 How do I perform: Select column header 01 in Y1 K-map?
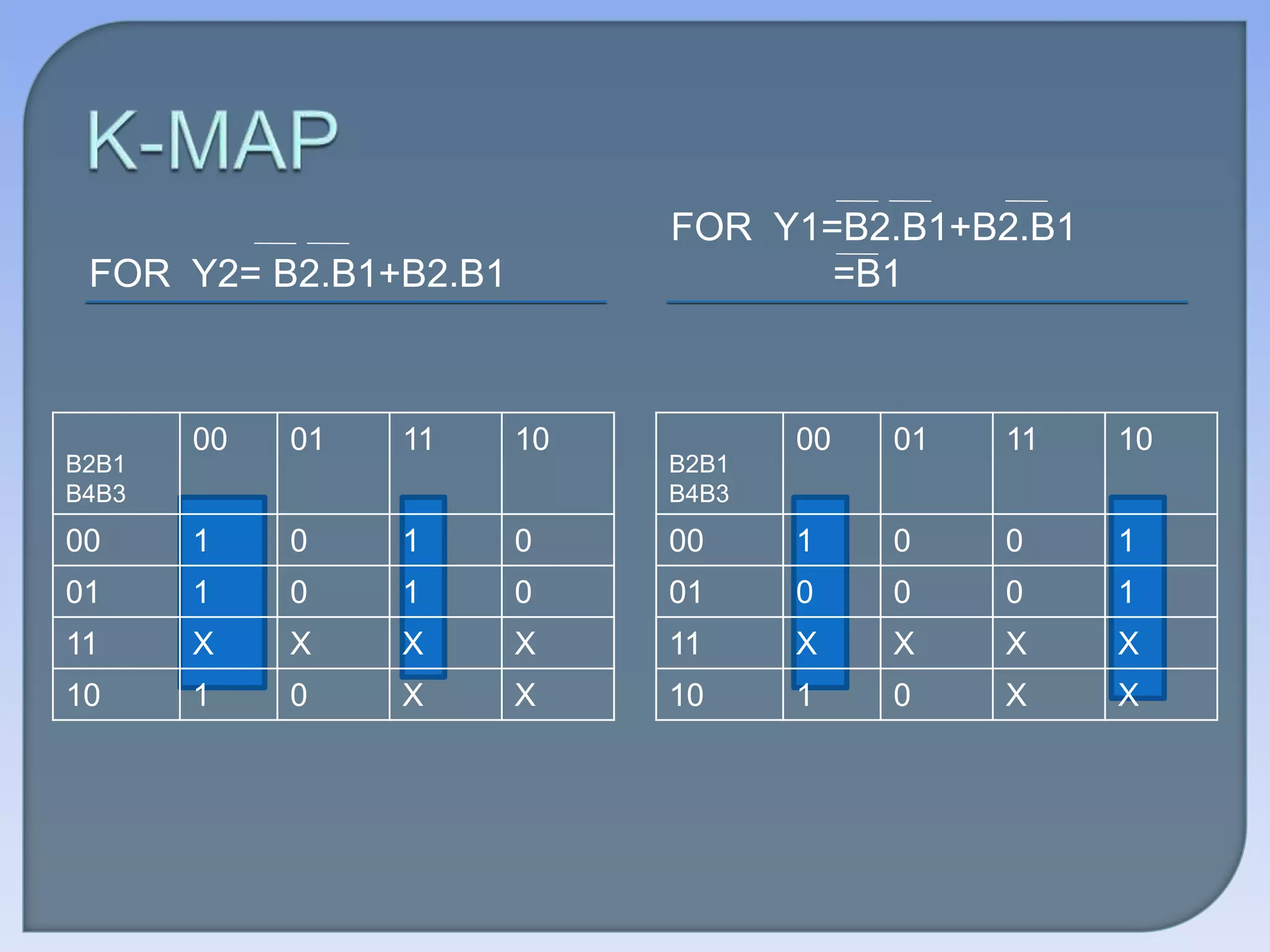coord(936,463)
